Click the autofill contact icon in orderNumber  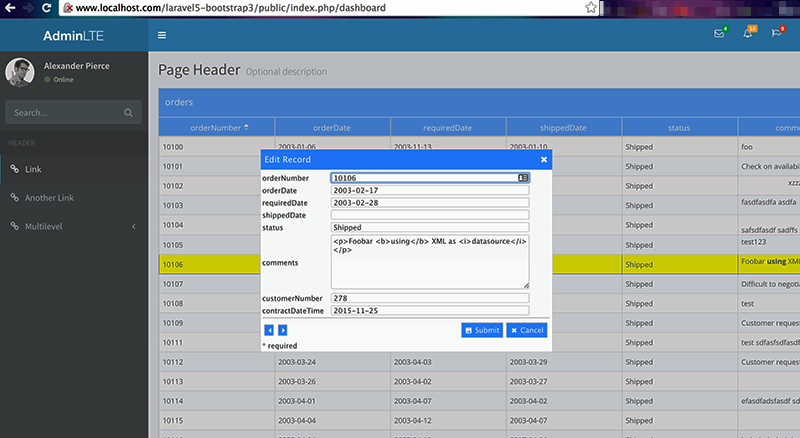pos(523,178)
